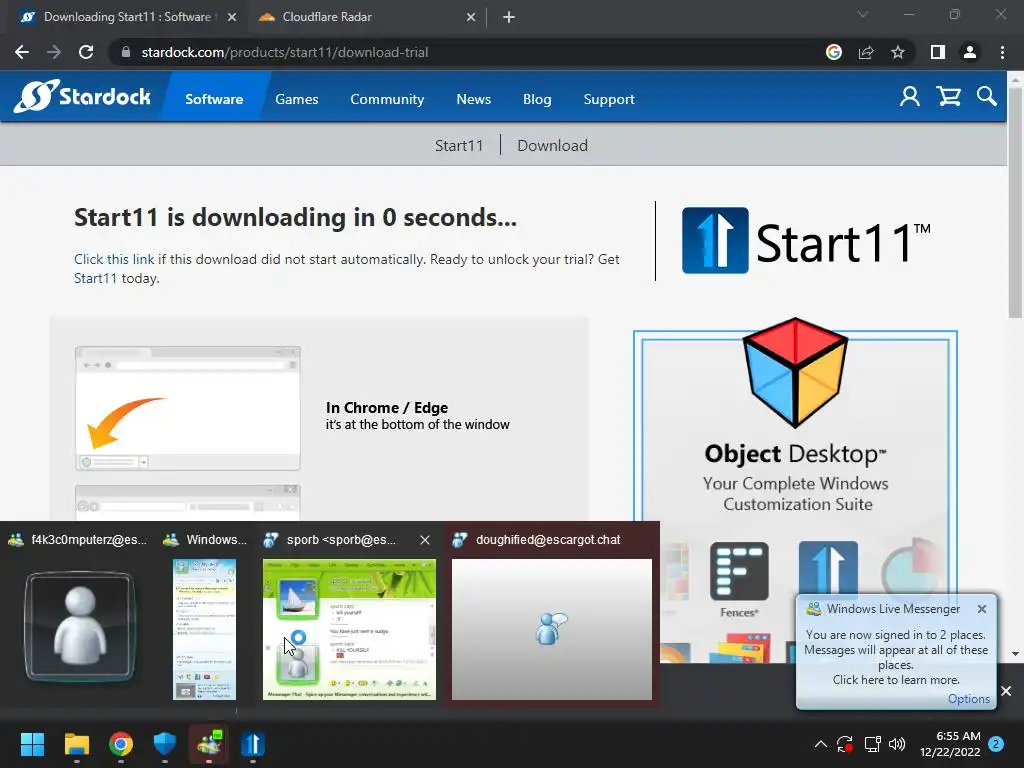Open clock and date in taskbar
Image resolution: width=1024 pixels, height=768 pixels.
[950, 744]
